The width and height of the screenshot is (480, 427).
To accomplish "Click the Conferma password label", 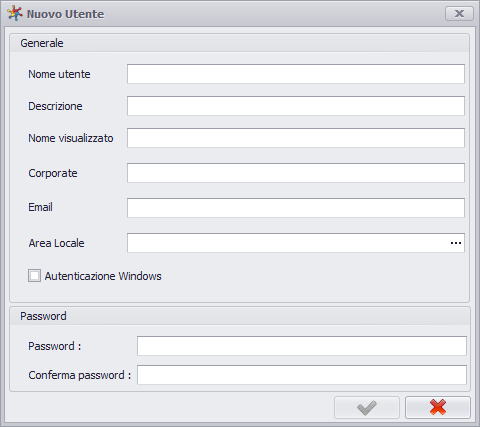I will 80,375.
